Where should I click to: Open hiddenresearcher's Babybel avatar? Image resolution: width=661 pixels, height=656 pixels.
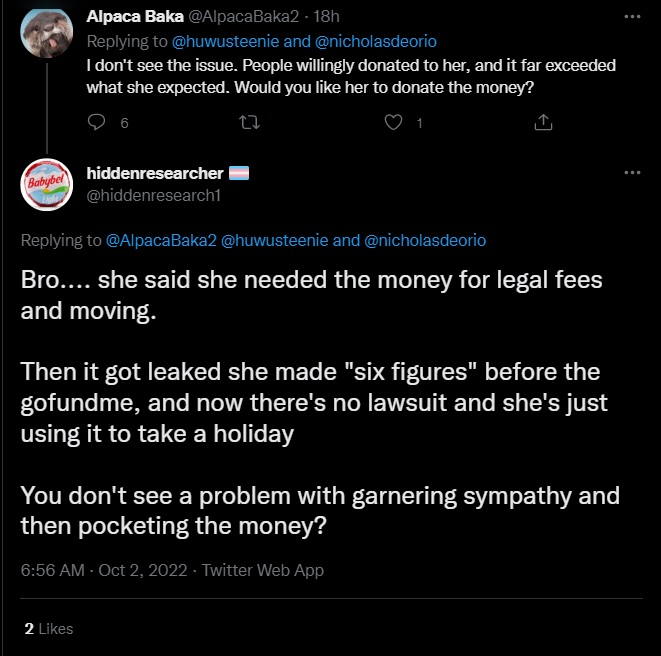(x=46, y=184)
